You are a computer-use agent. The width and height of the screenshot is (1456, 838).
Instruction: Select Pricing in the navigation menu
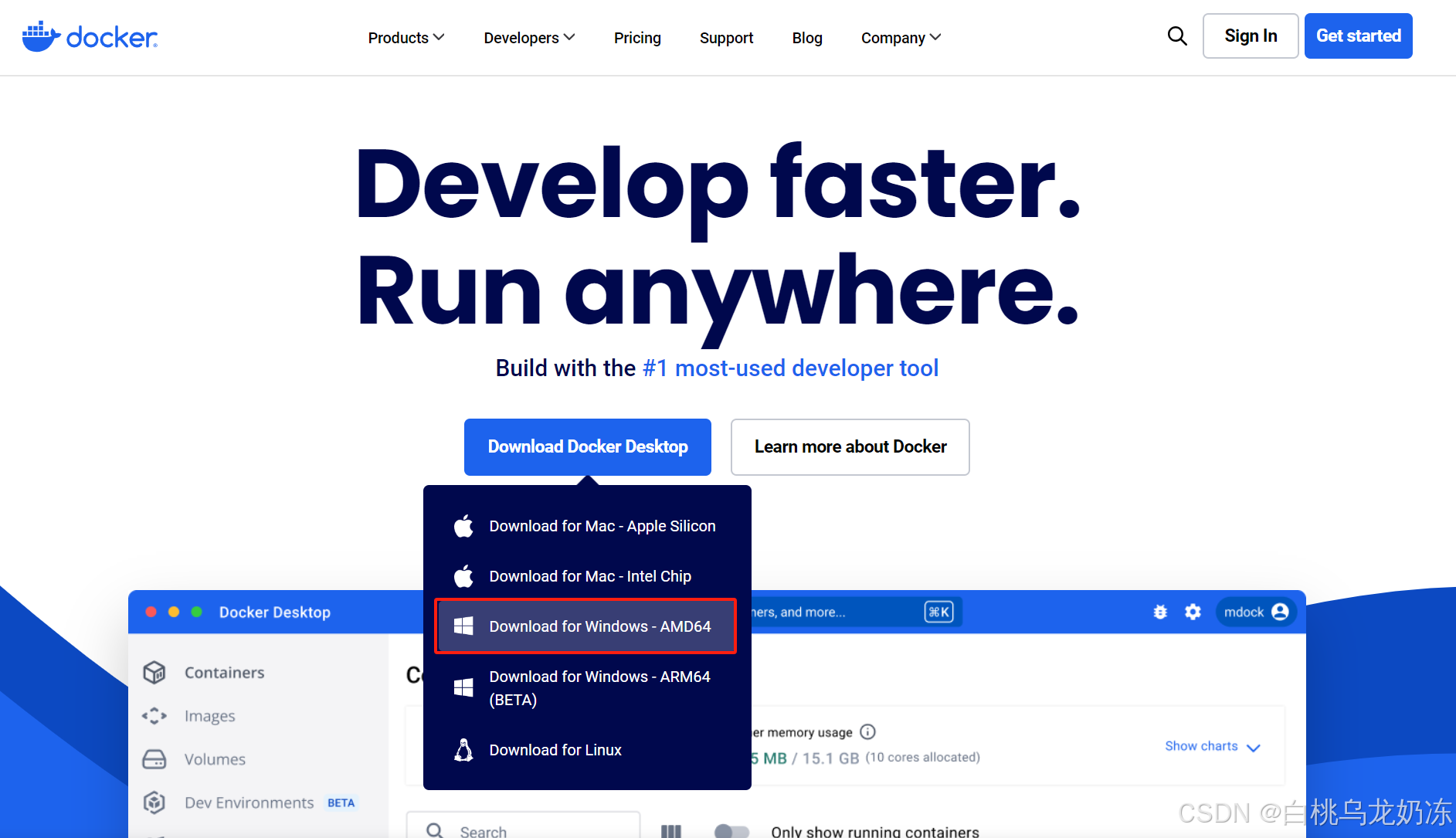coord(637,37)
